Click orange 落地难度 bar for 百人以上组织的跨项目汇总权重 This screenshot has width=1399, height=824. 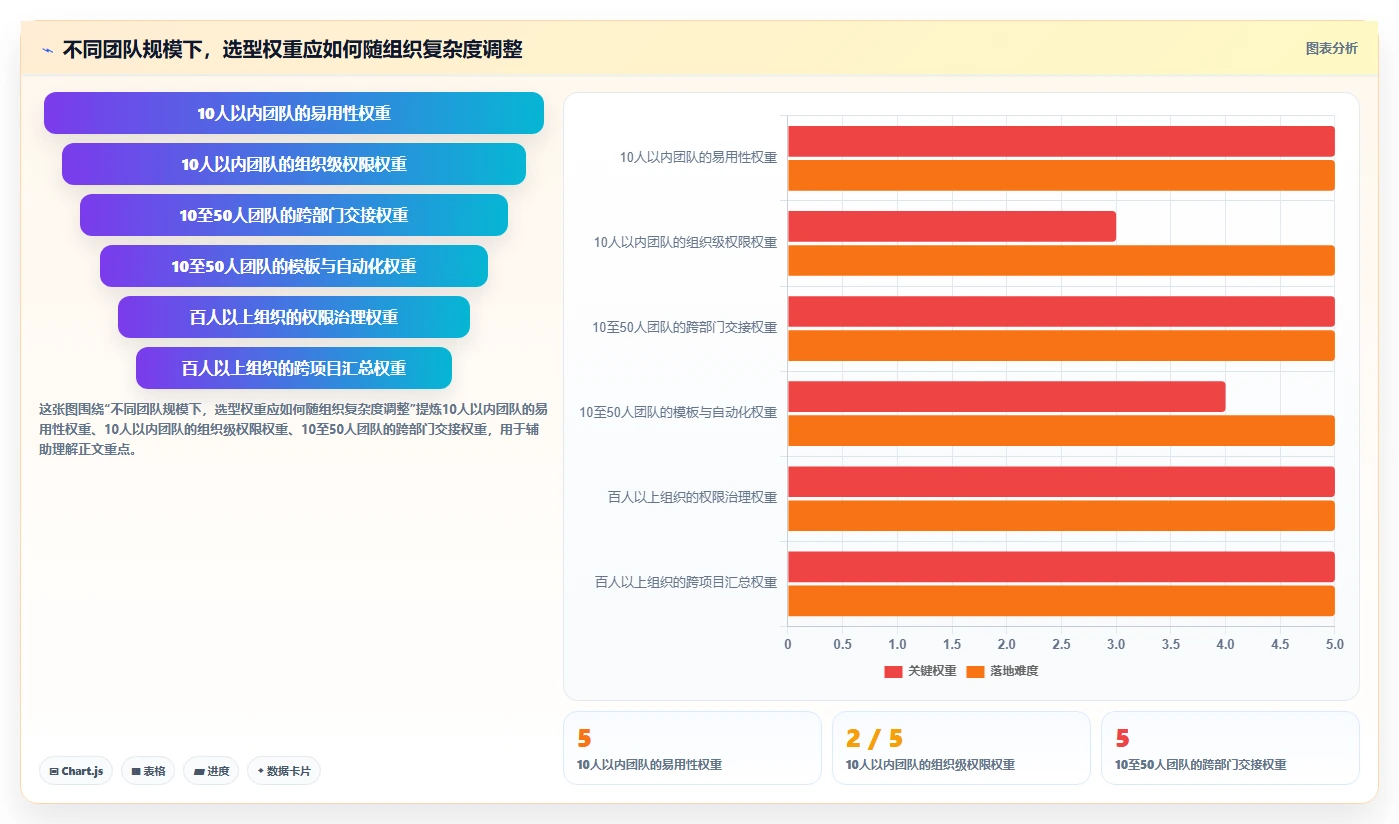click(x=1061, y=600)
